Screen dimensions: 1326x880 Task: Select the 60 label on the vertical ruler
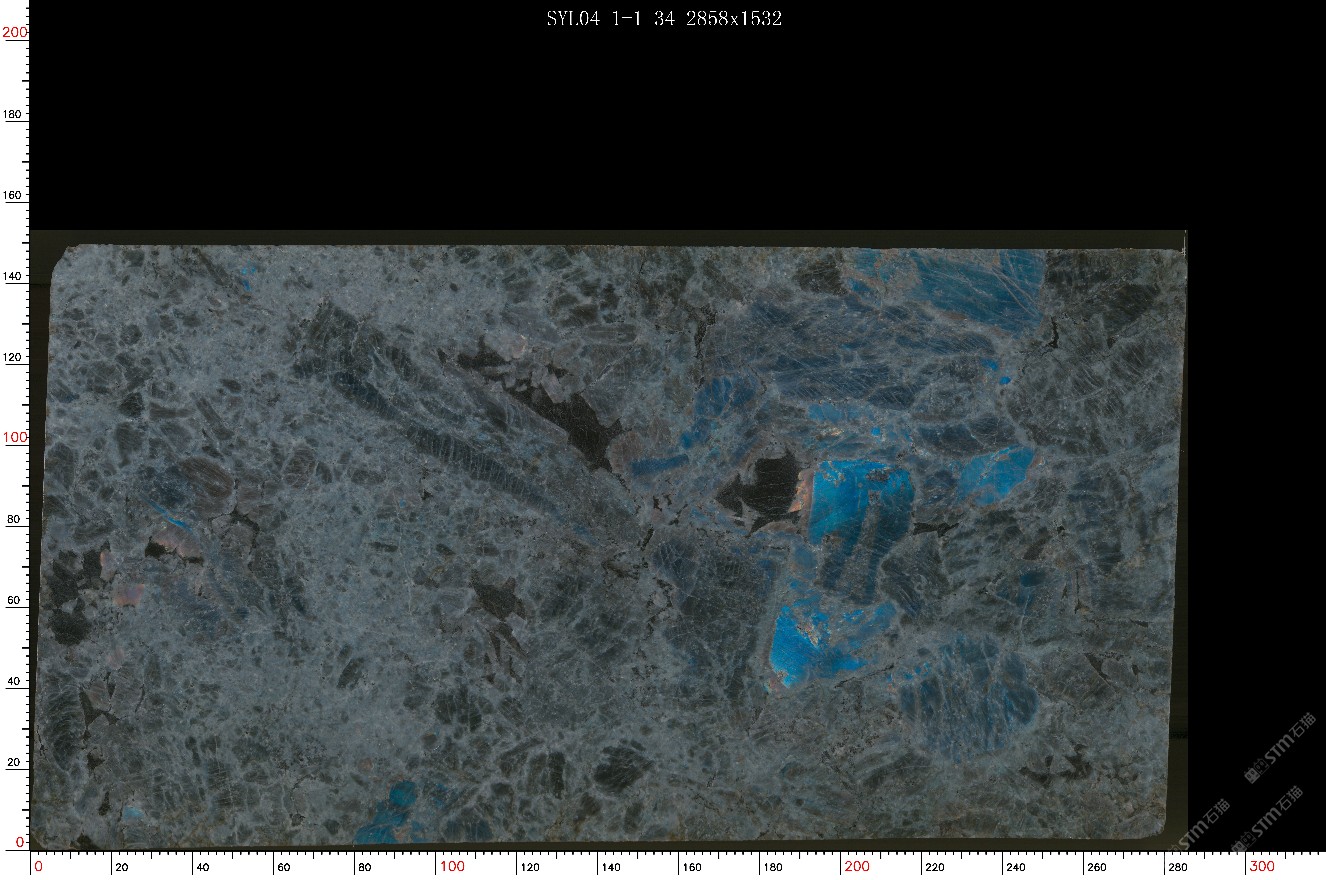point(13,600)
